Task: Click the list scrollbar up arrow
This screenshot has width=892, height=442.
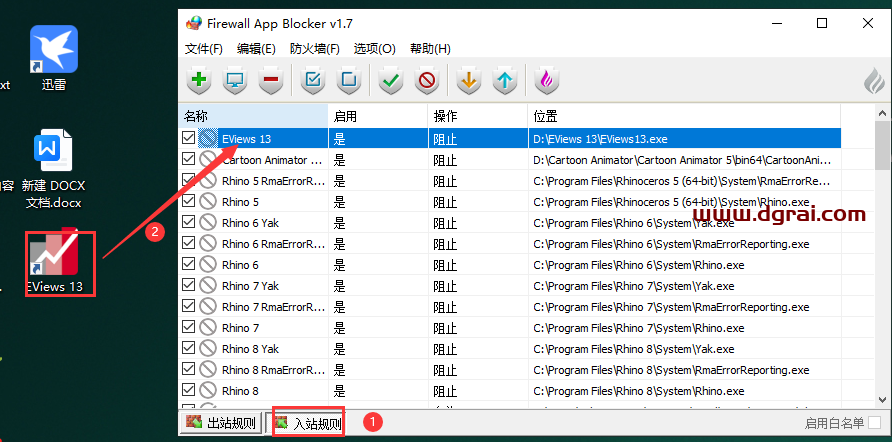Action: (x=883, y=113)
